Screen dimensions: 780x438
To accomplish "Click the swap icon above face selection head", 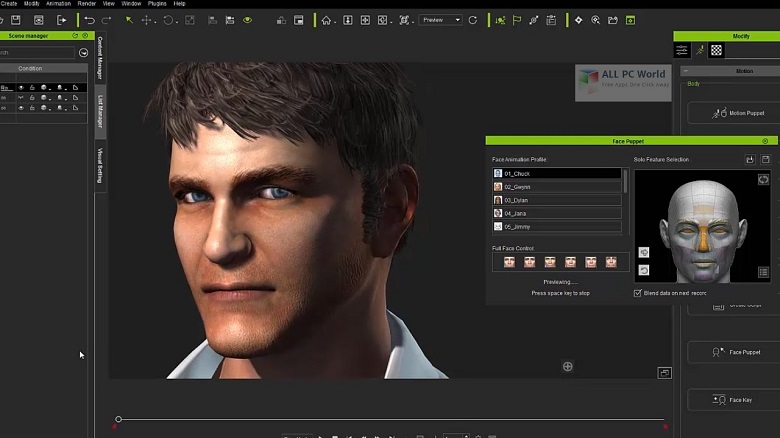I will pos(763,179).
